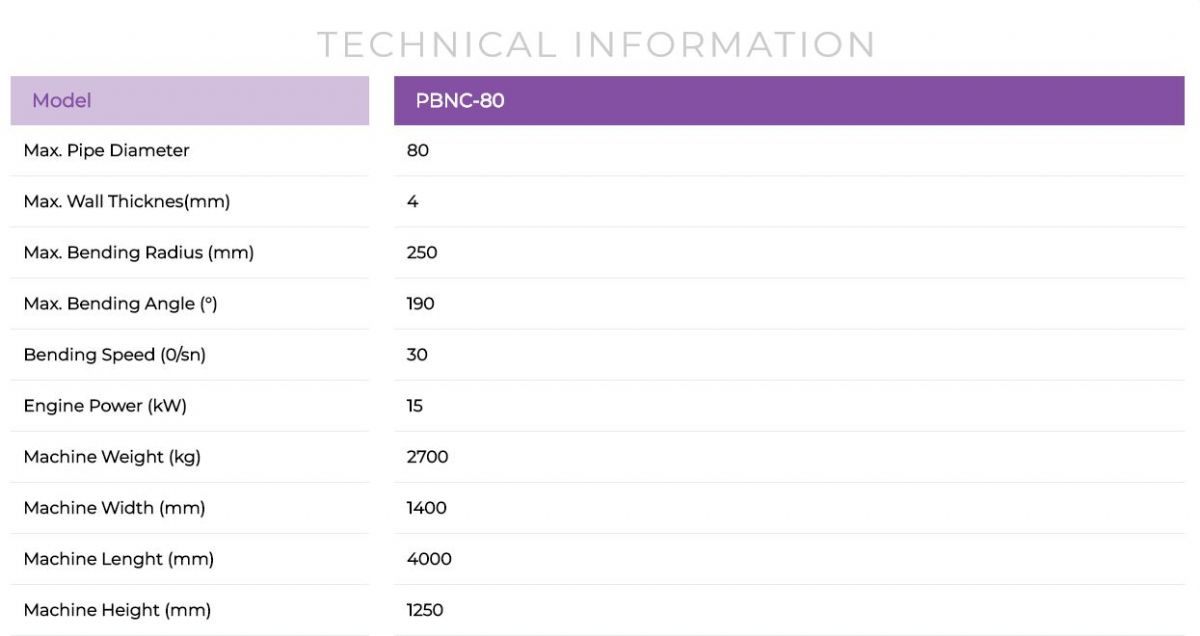Click the TECHNICAL INFORMATION heading
1200x636 pixels.
point(596,45)
